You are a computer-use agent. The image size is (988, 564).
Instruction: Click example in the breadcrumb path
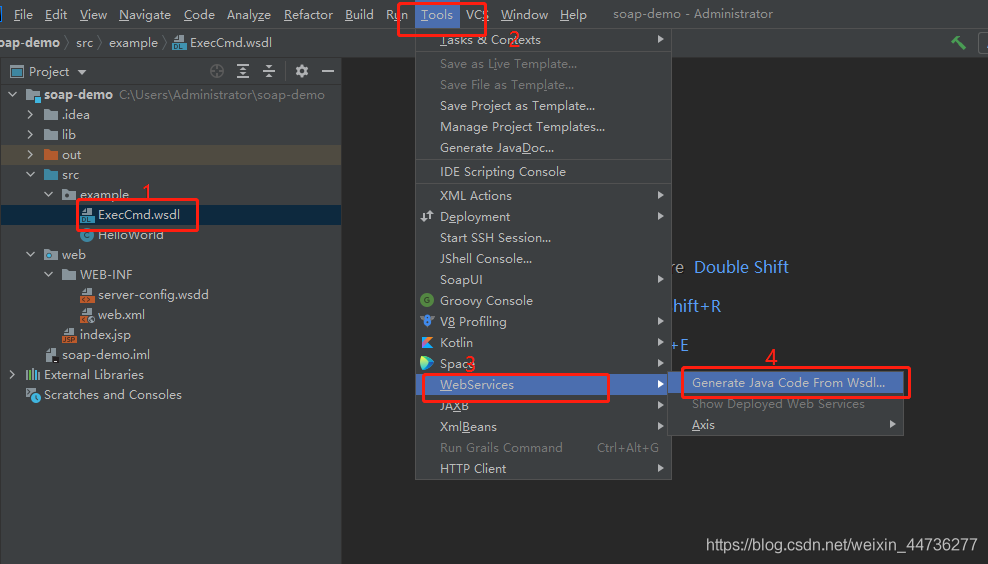click(134, 43)
